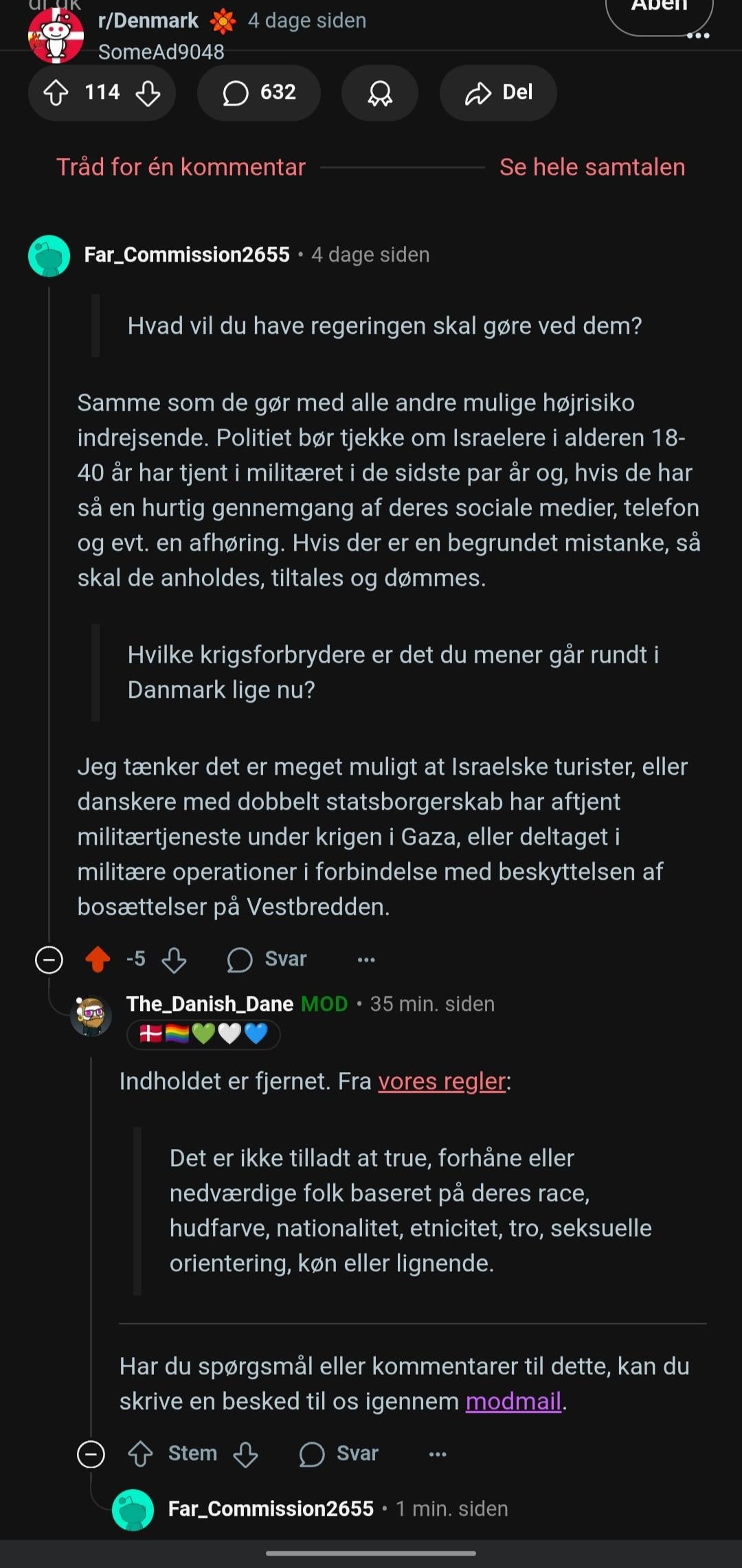Open more options for the -5 comment

366,959
